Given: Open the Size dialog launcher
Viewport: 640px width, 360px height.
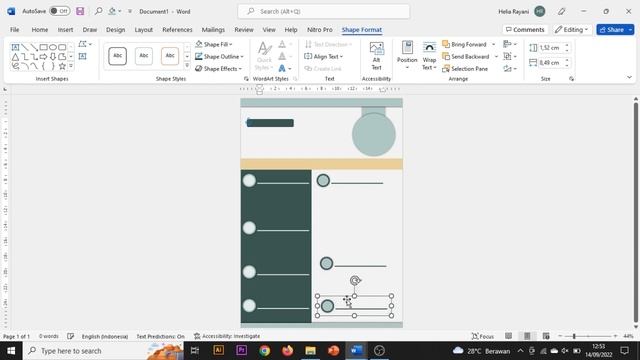Looking at the screenshot, I should 571,78.
